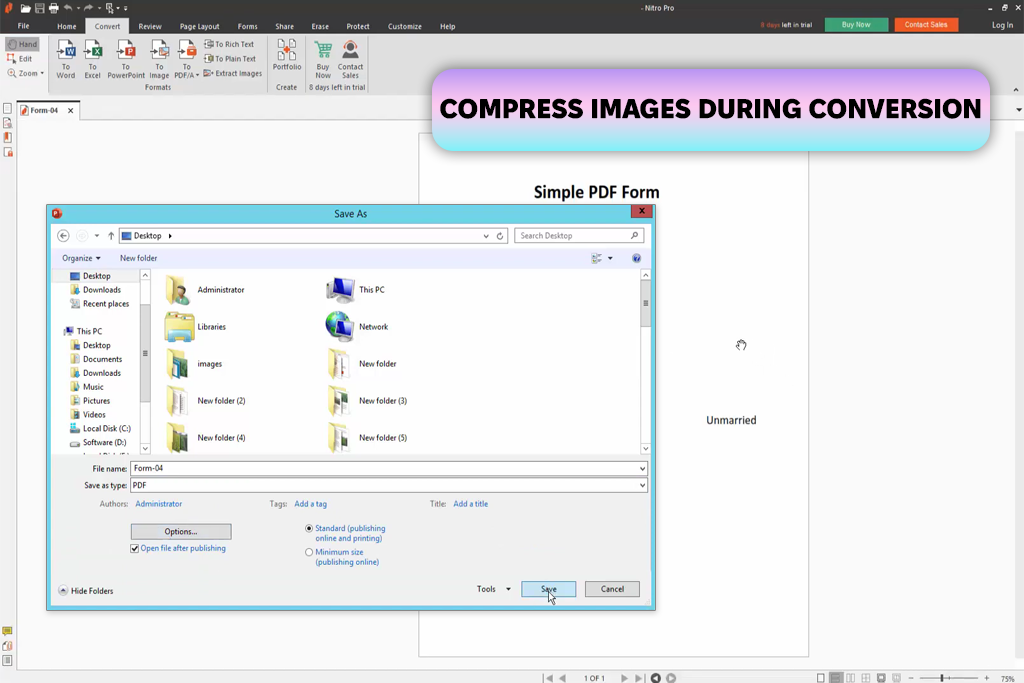Click the Add a tag link
The height and width of the screenshot is (683, 1024).
pyautogui.click(x=311, y=504)
